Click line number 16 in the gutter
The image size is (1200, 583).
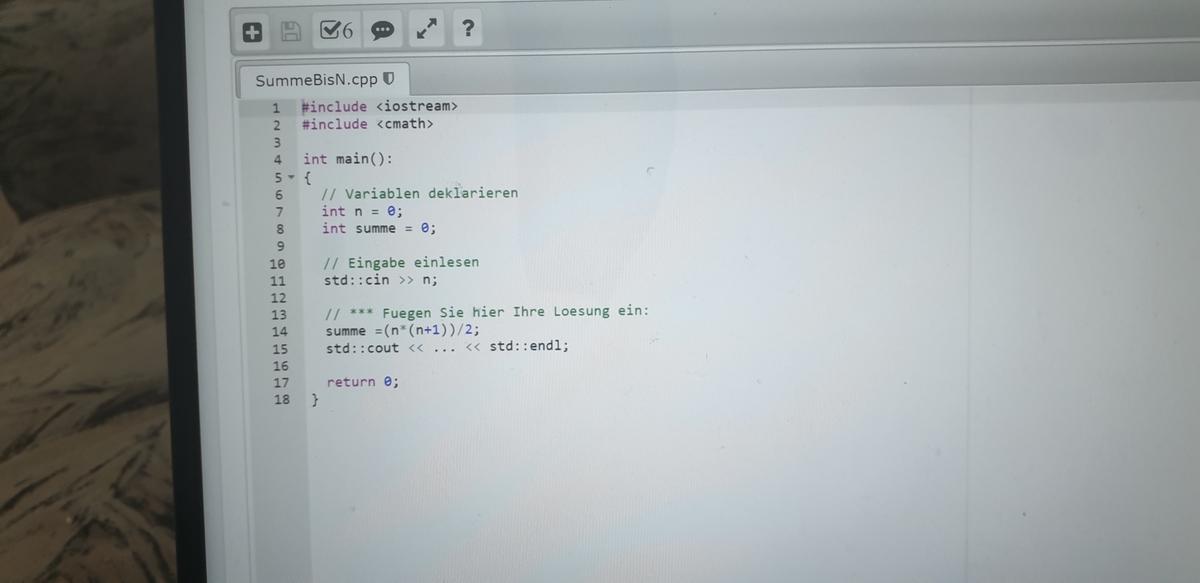click(280, 366)
